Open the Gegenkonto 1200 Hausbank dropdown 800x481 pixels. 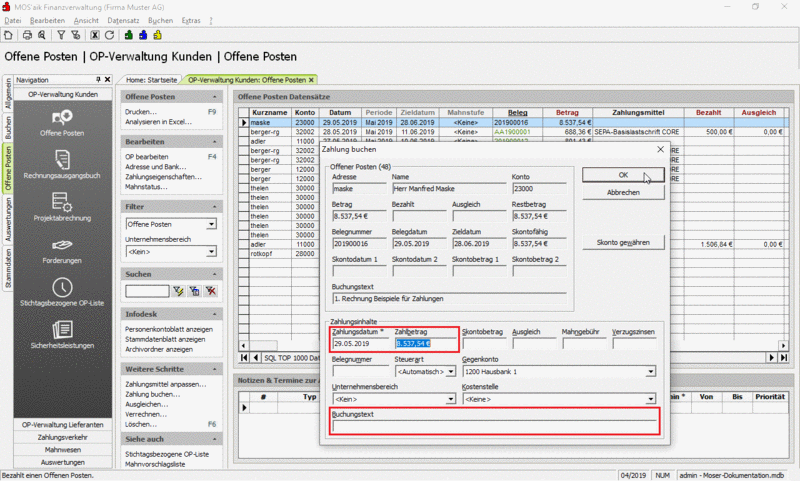point(651,372)
